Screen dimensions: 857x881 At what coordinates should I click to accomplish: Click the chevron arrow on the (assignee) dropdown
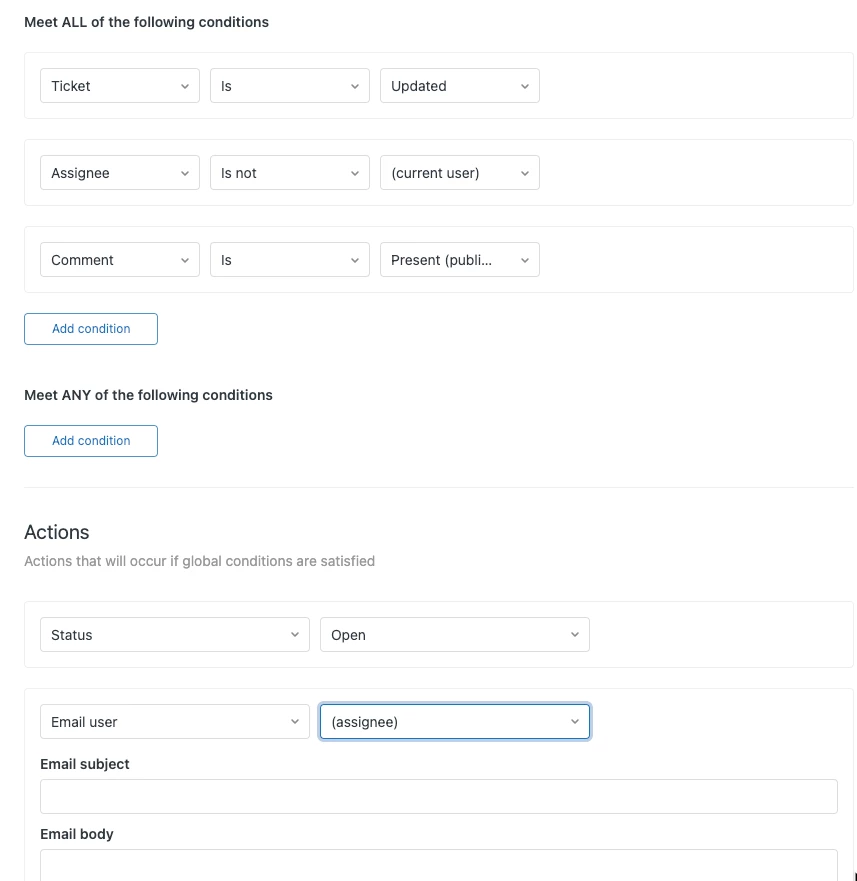574,721
